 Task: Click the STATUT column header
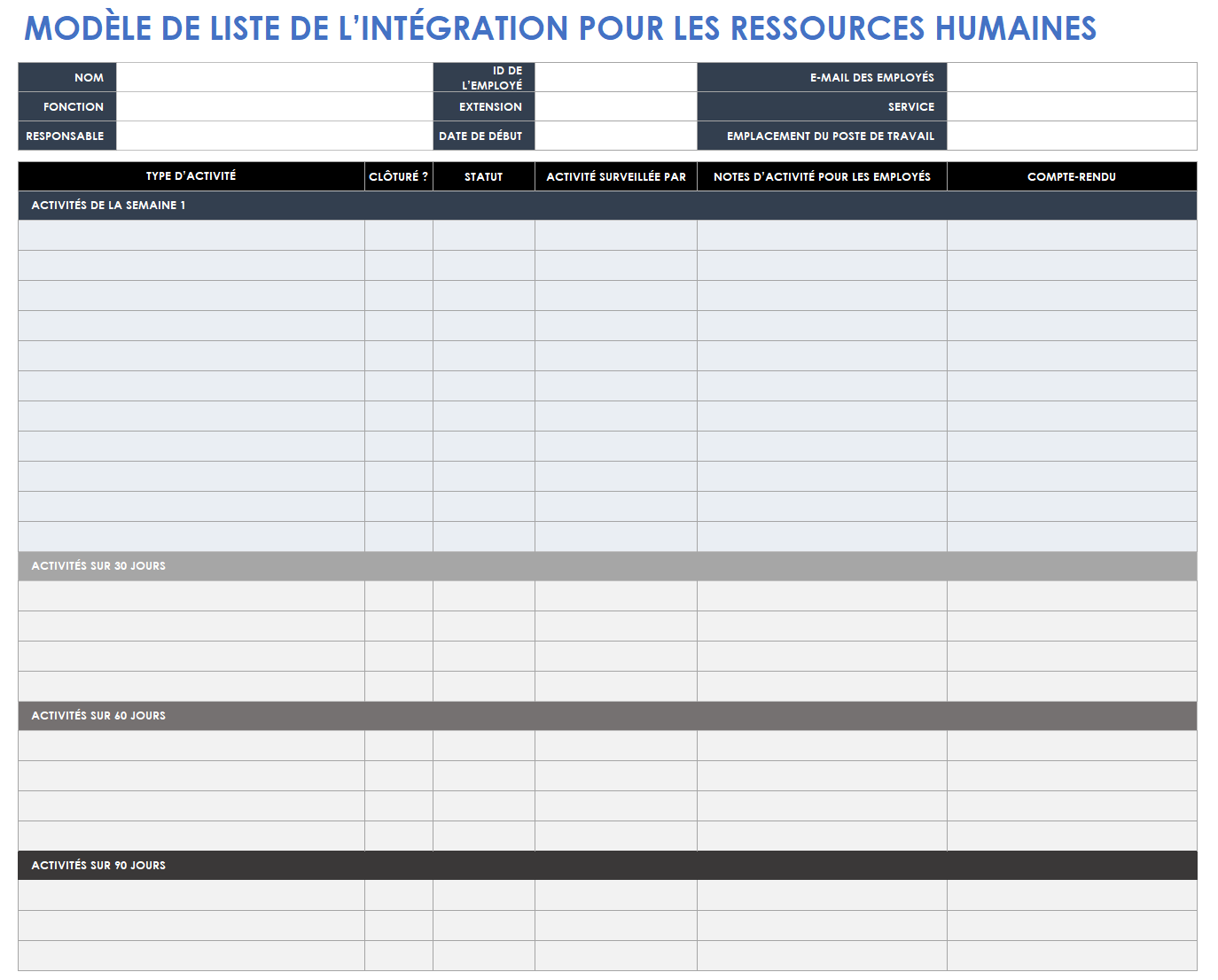click(x=484, y=176)
